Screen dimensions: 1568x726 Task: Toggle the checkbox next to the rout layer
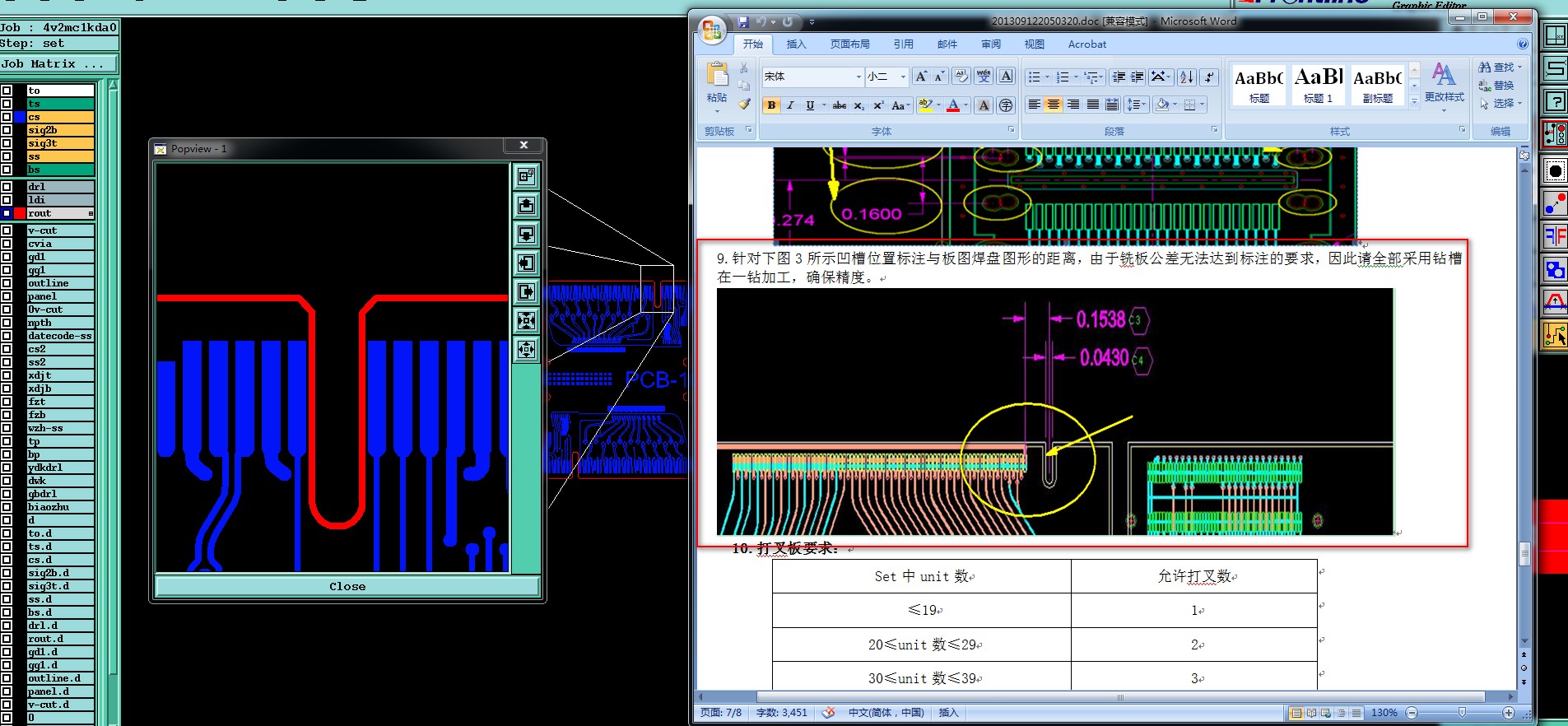pos(7,213)
